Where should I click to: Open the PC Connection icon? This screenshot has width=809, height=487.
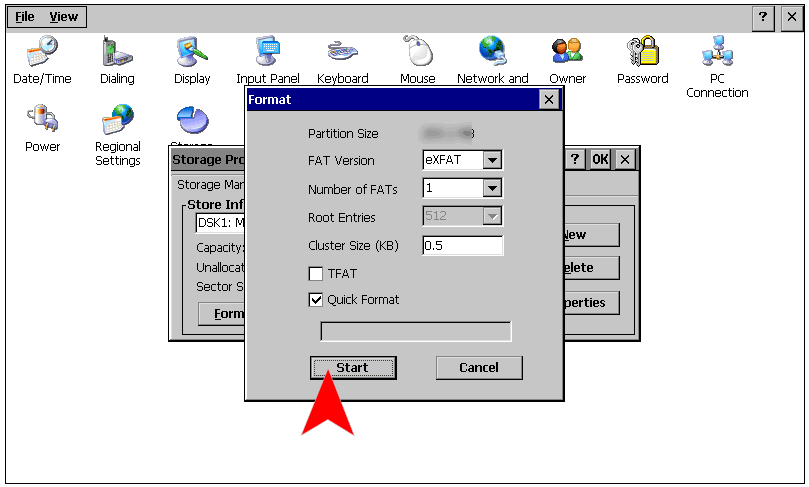coord(717,52)
